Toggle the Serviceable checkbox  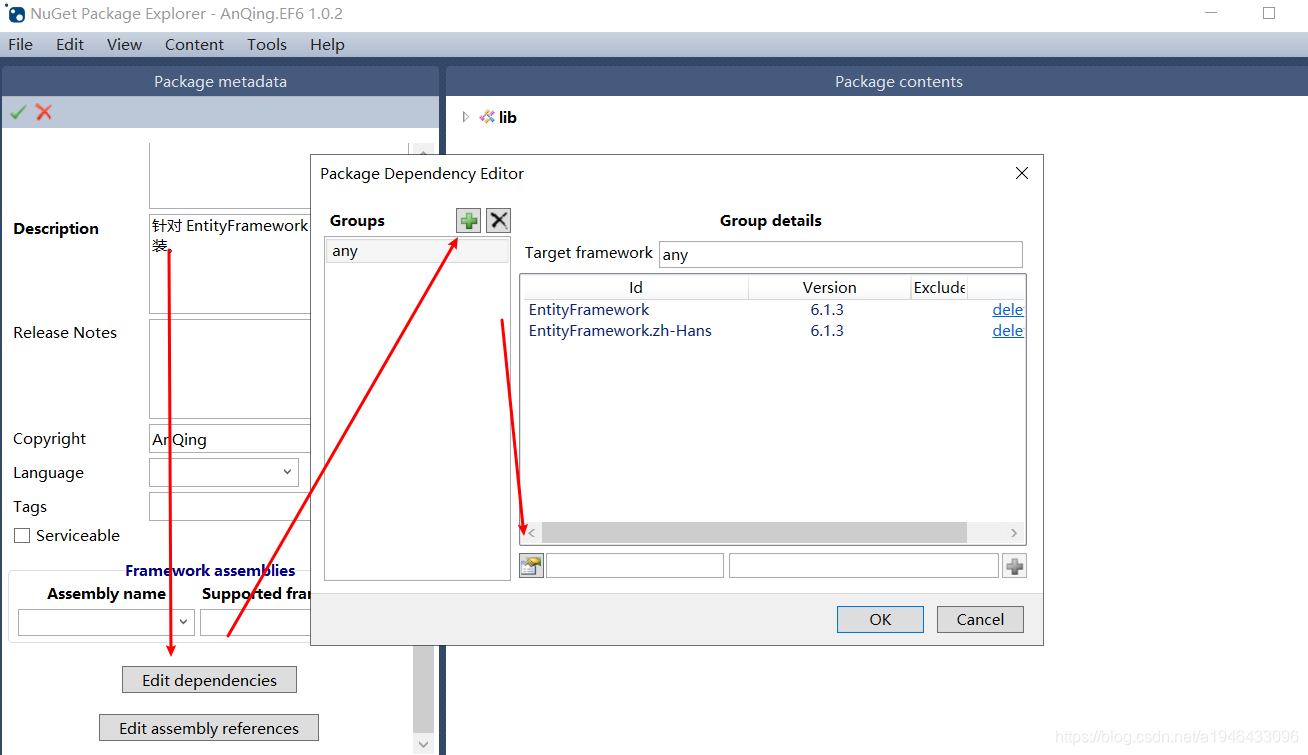point(22,535)
